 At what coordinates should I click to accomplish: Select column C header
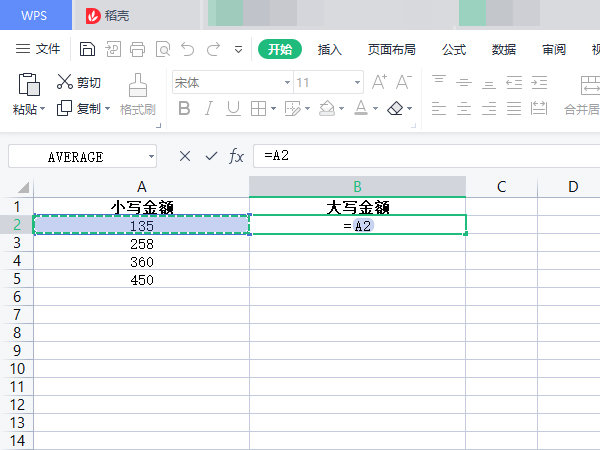(502, 187)
